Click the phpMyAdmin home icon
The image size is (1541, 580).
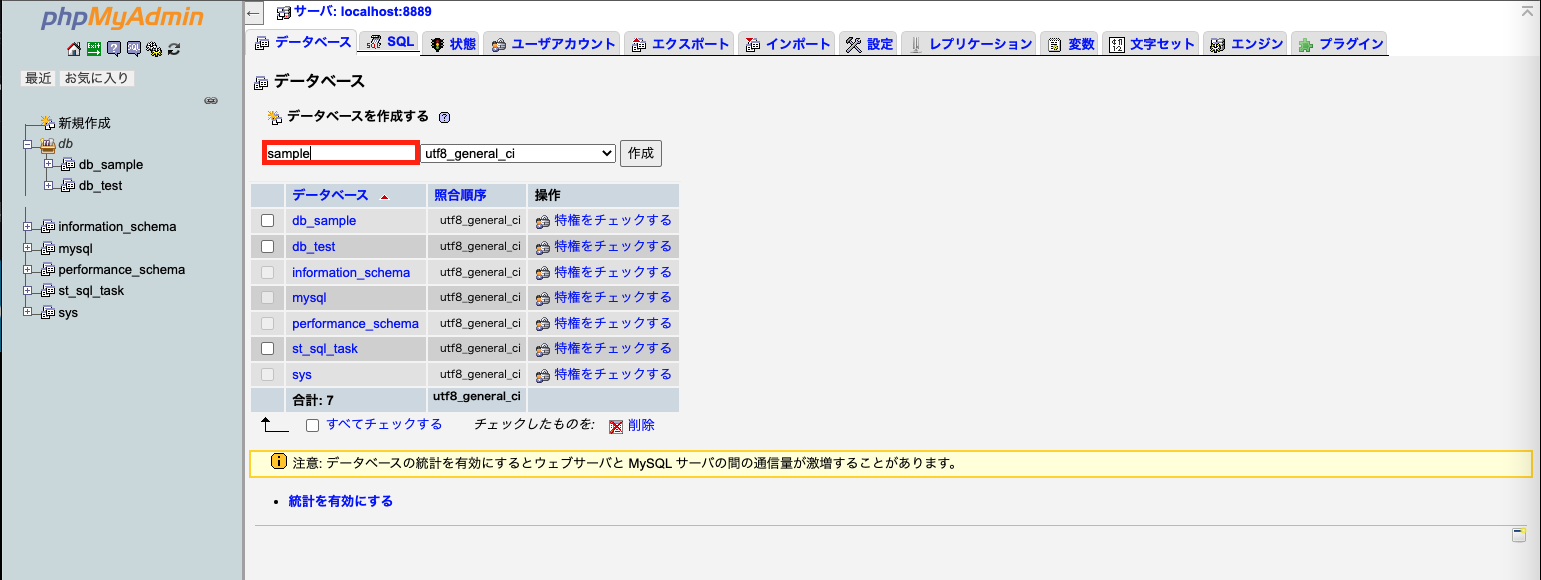click(74, 48)
